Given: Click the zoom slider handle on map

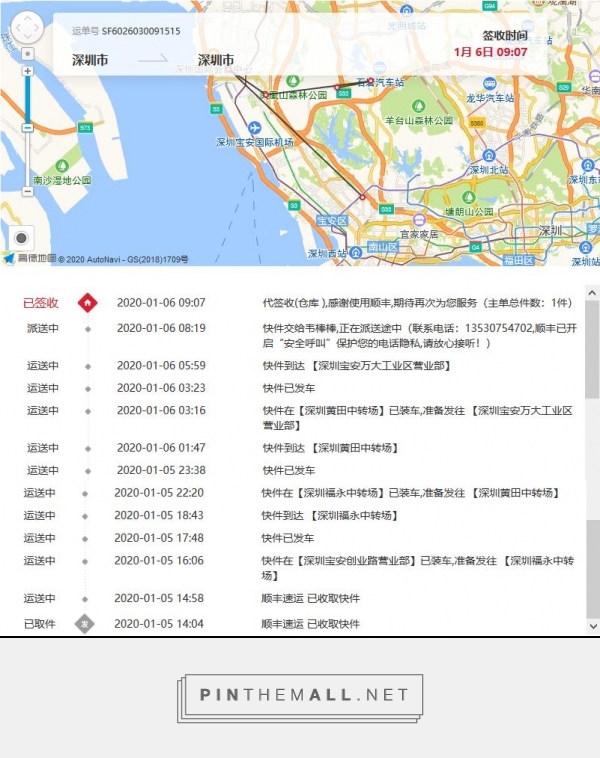Looking at the screenshot, I should tap(27, 127).
